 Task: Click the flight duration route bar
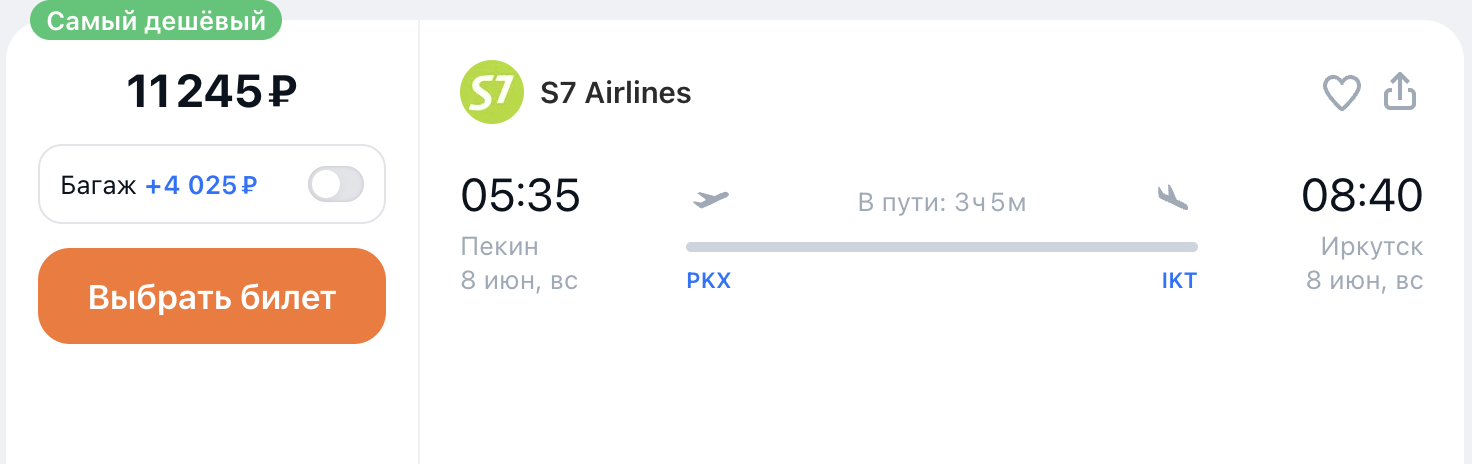click(942, 247)
